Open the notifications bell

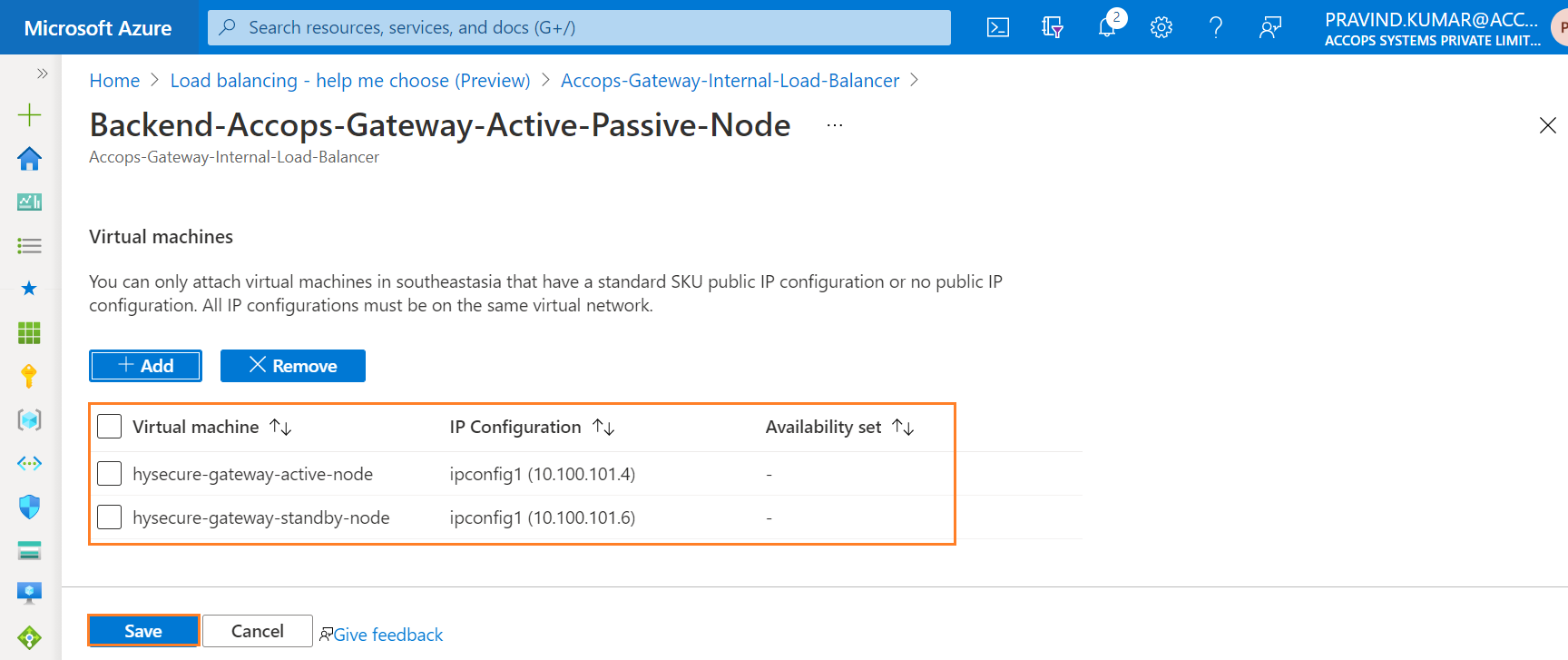(x=1107, y=27)
